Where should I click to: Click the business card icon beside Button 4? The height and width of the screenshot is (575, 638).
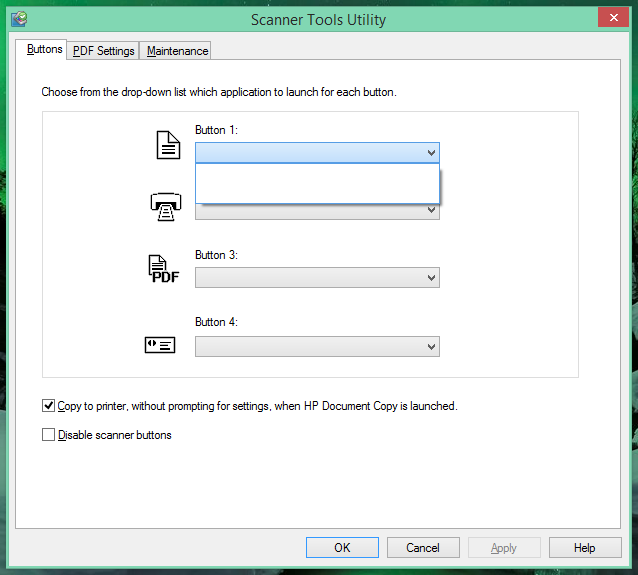(x=160, y=345)
